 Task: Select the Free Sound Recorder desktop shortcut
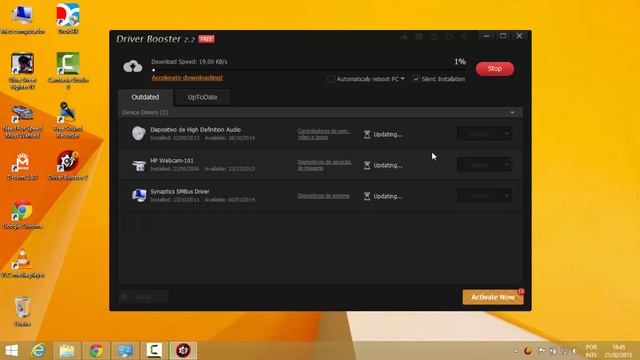[68, 120]
